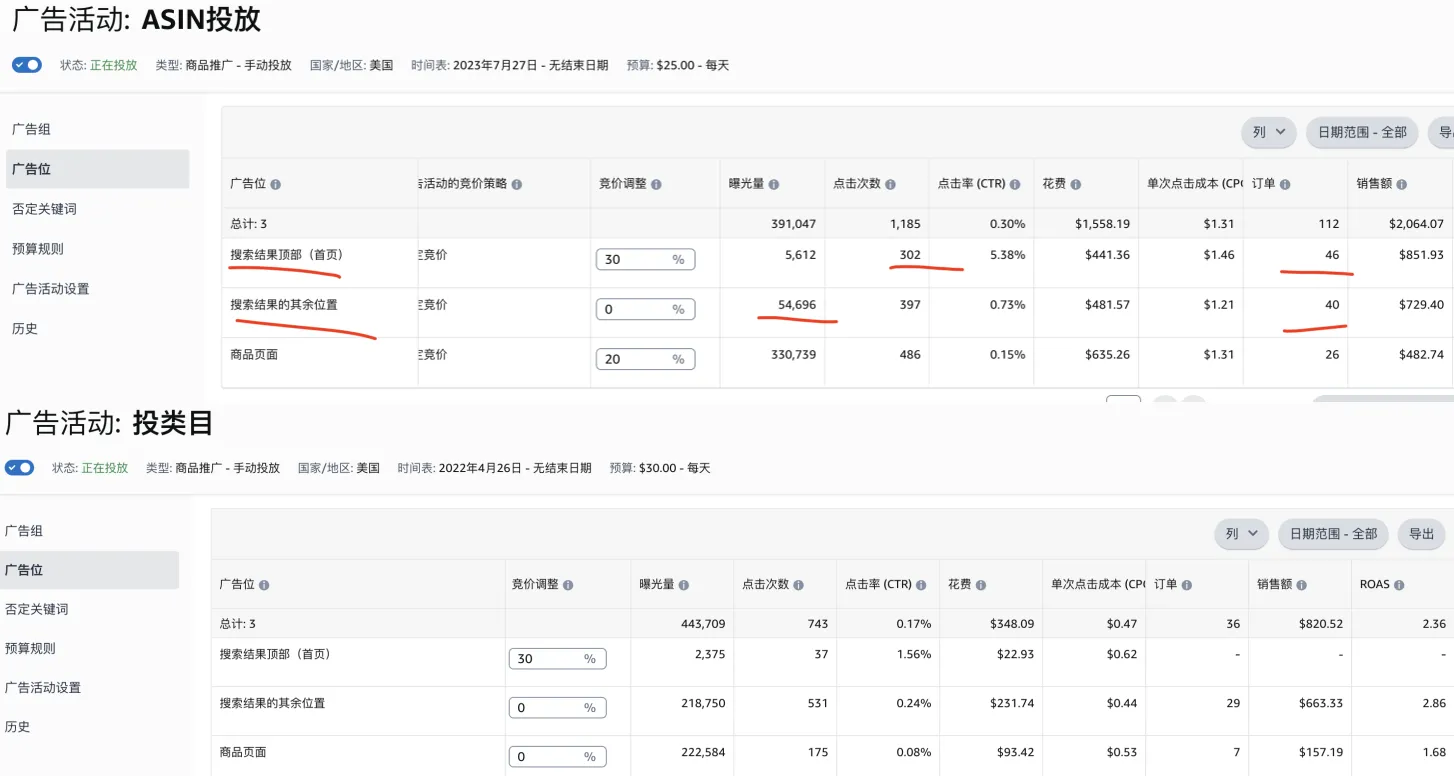This screenshot has width=1454, height=776.
Task: Switch to the 否定关键词 sidebar section
Action: 45,208
